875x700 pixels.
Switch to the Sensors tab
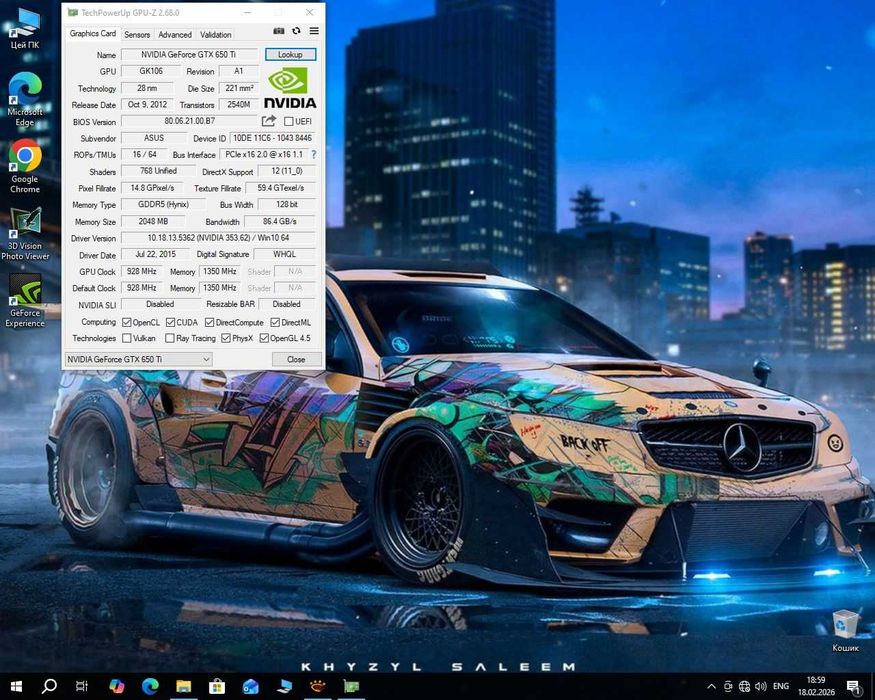[137, 34]
